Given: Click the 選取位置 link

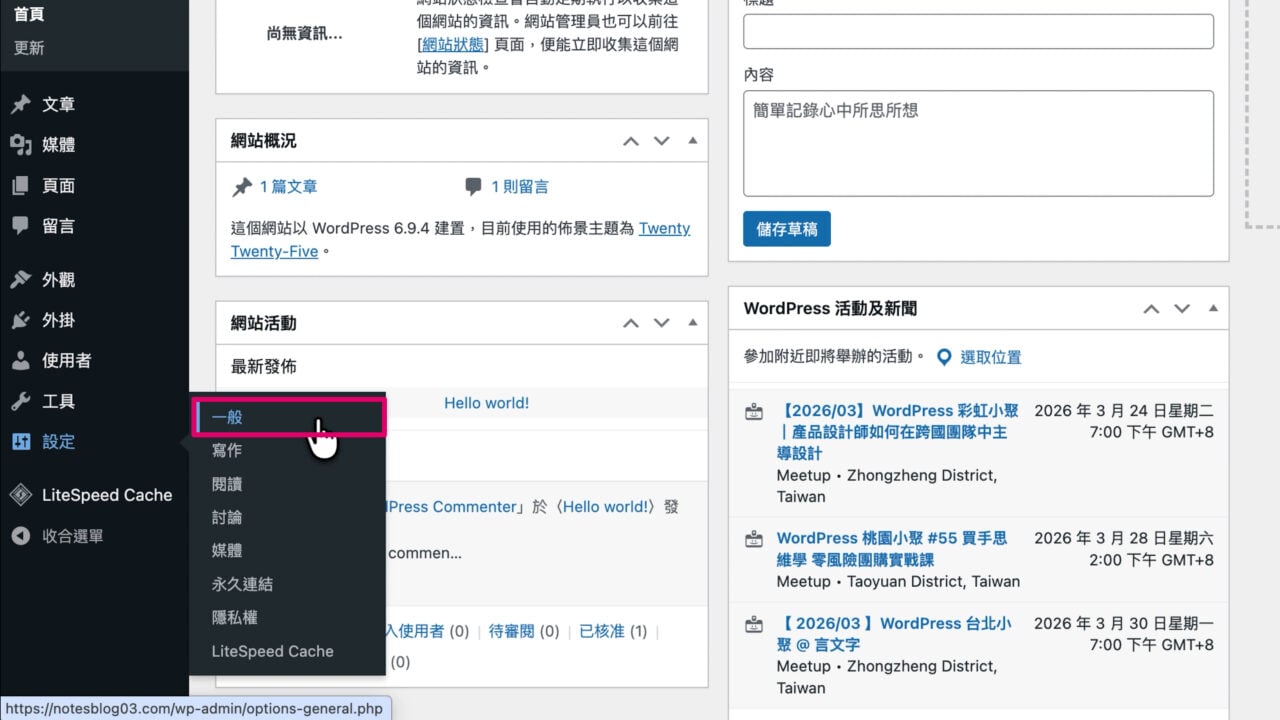Looking at the screenshot, I should pyautogui.click(x=991, y=357).
